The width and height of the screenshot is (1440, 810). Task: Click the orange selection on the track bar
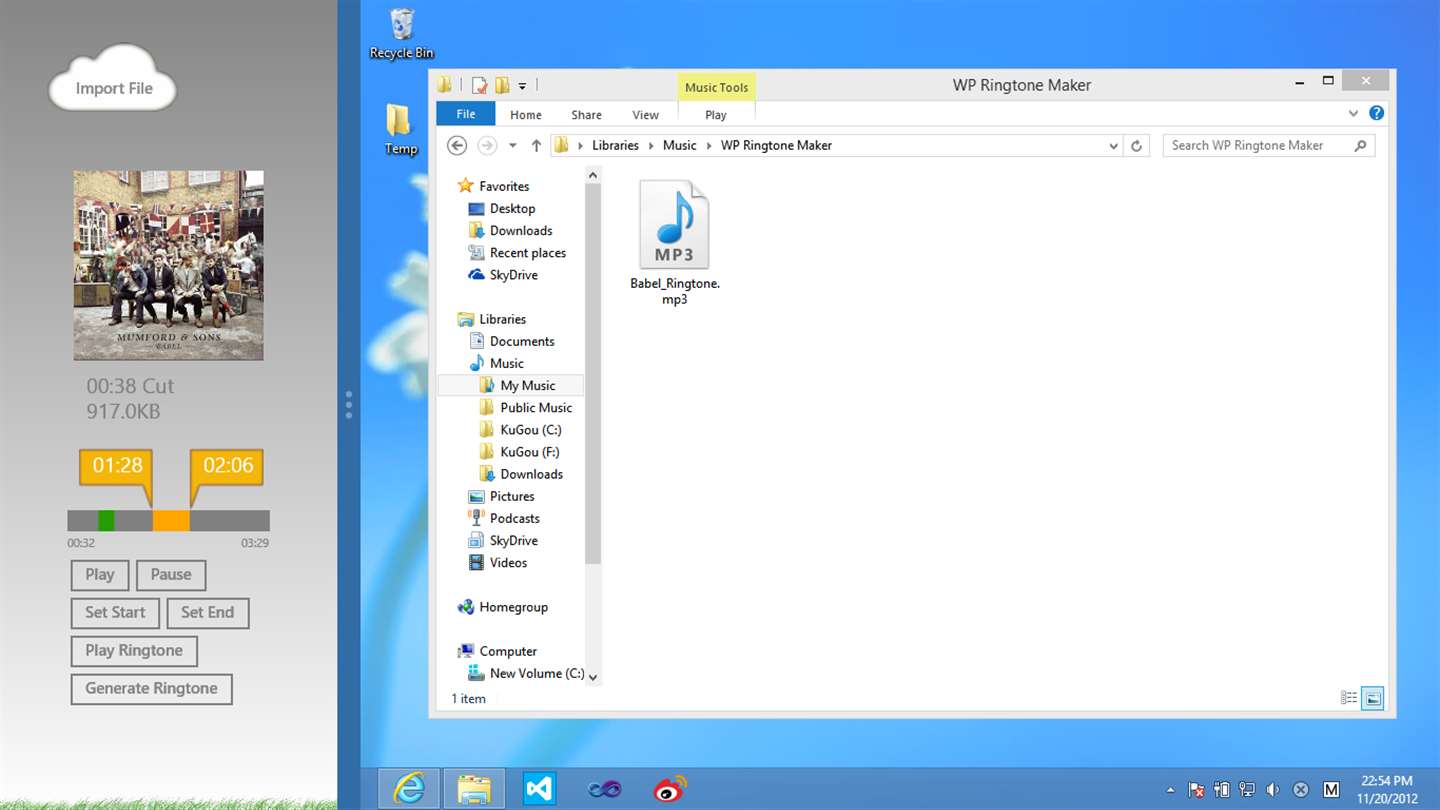pyautogui.click(x=171, y=521)
